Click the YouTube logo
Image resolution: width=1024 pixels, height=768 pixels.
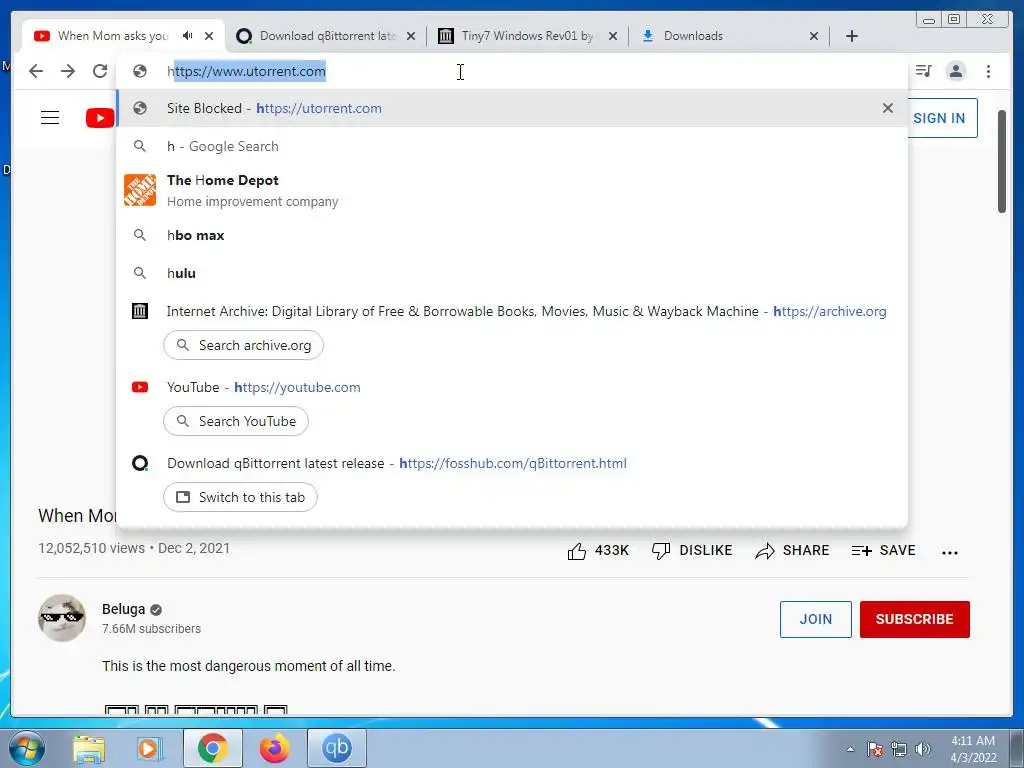tap(100, 118)
